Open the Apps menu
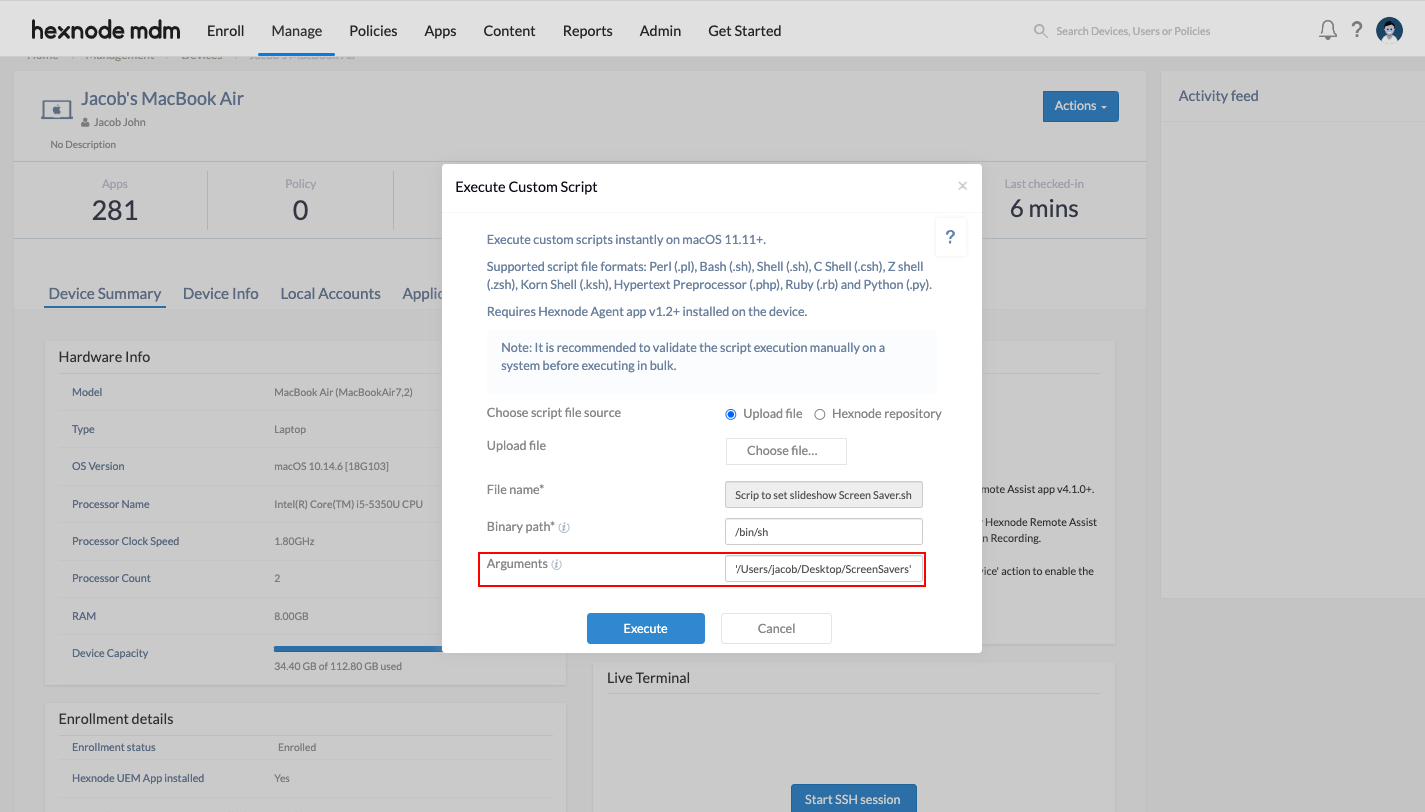 coord(440,30)
